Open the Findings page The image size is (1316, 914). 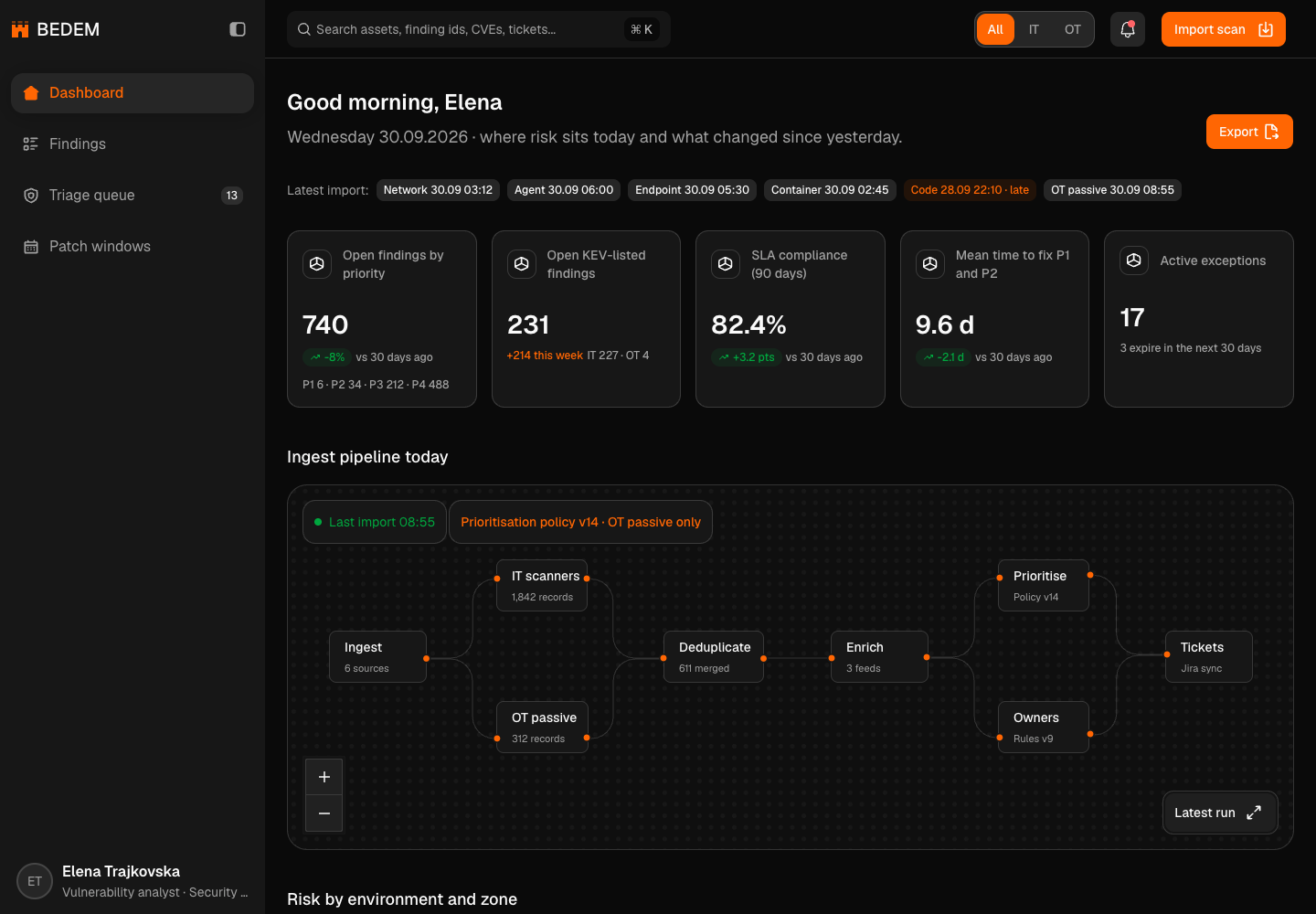(x=133, y=144)
